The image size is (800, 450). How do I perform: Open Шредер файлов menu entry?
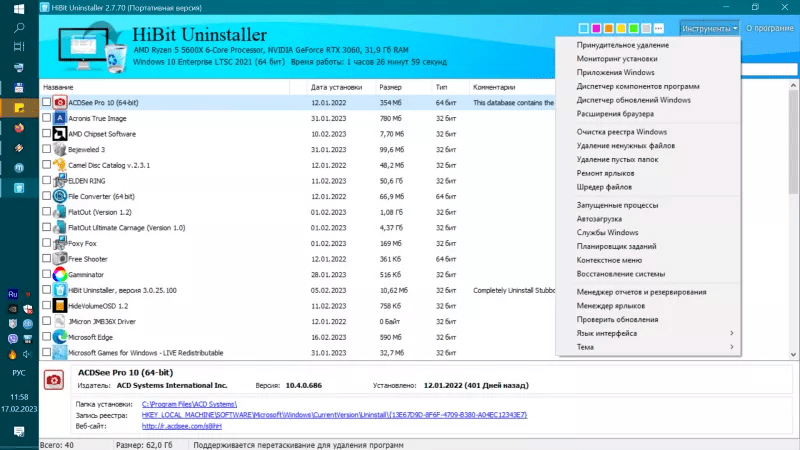coord(648,187)
